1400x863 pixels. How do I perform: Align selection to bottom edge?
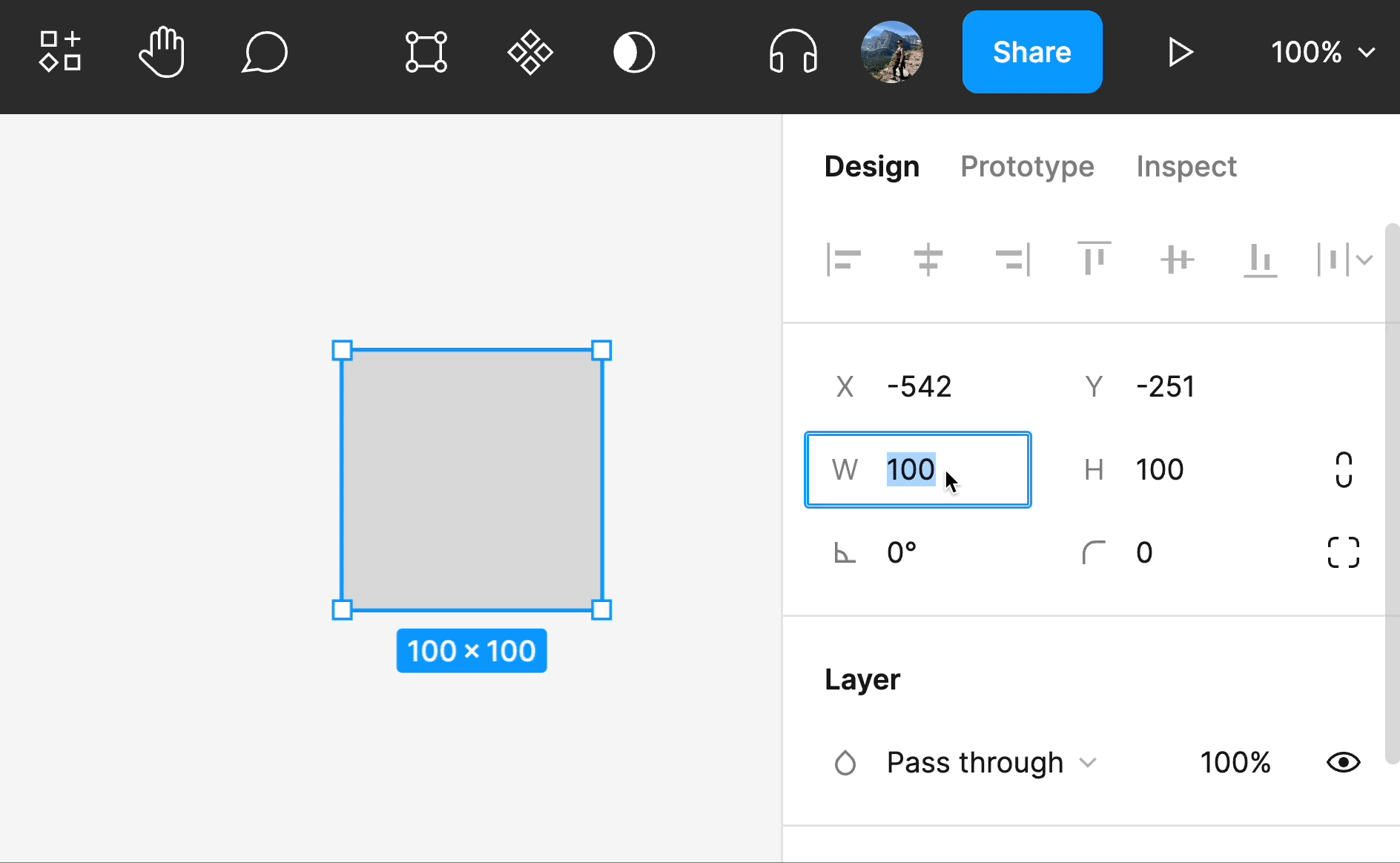pos(1261,259)
